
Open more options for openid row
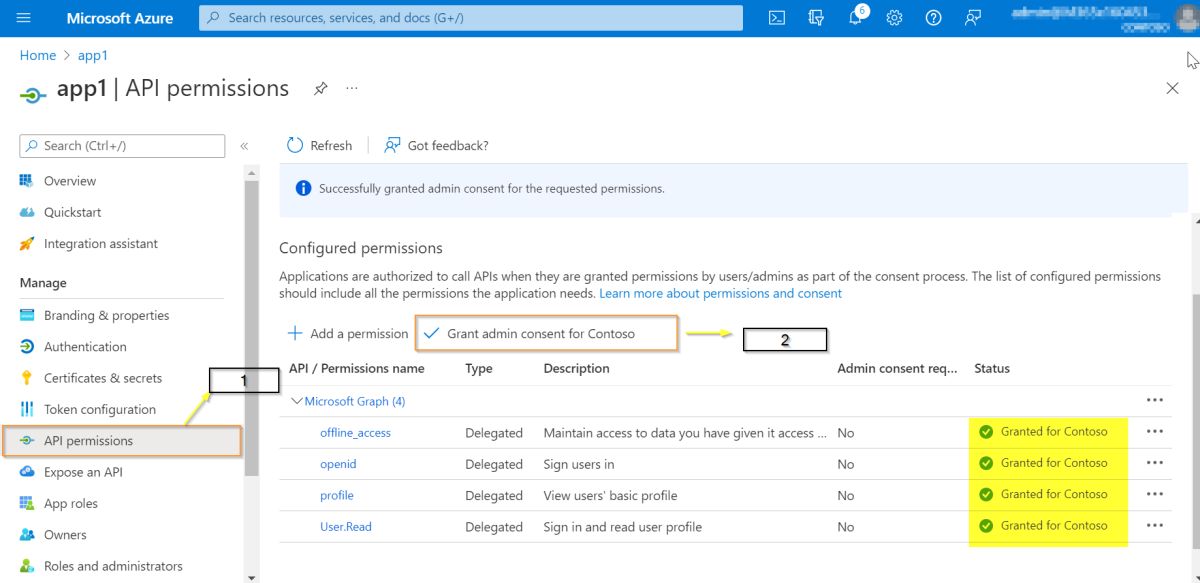click(1155, 463)
